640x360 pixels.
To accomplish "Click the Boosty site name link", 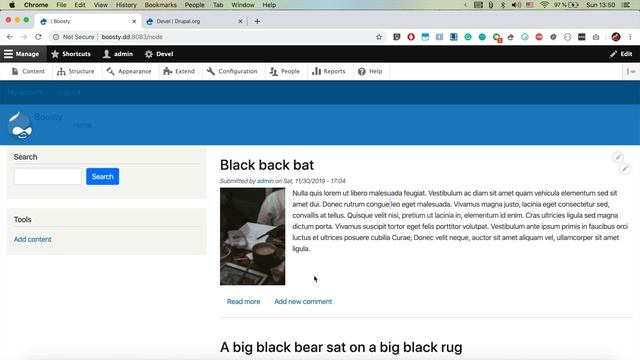I will pos(48,117).
